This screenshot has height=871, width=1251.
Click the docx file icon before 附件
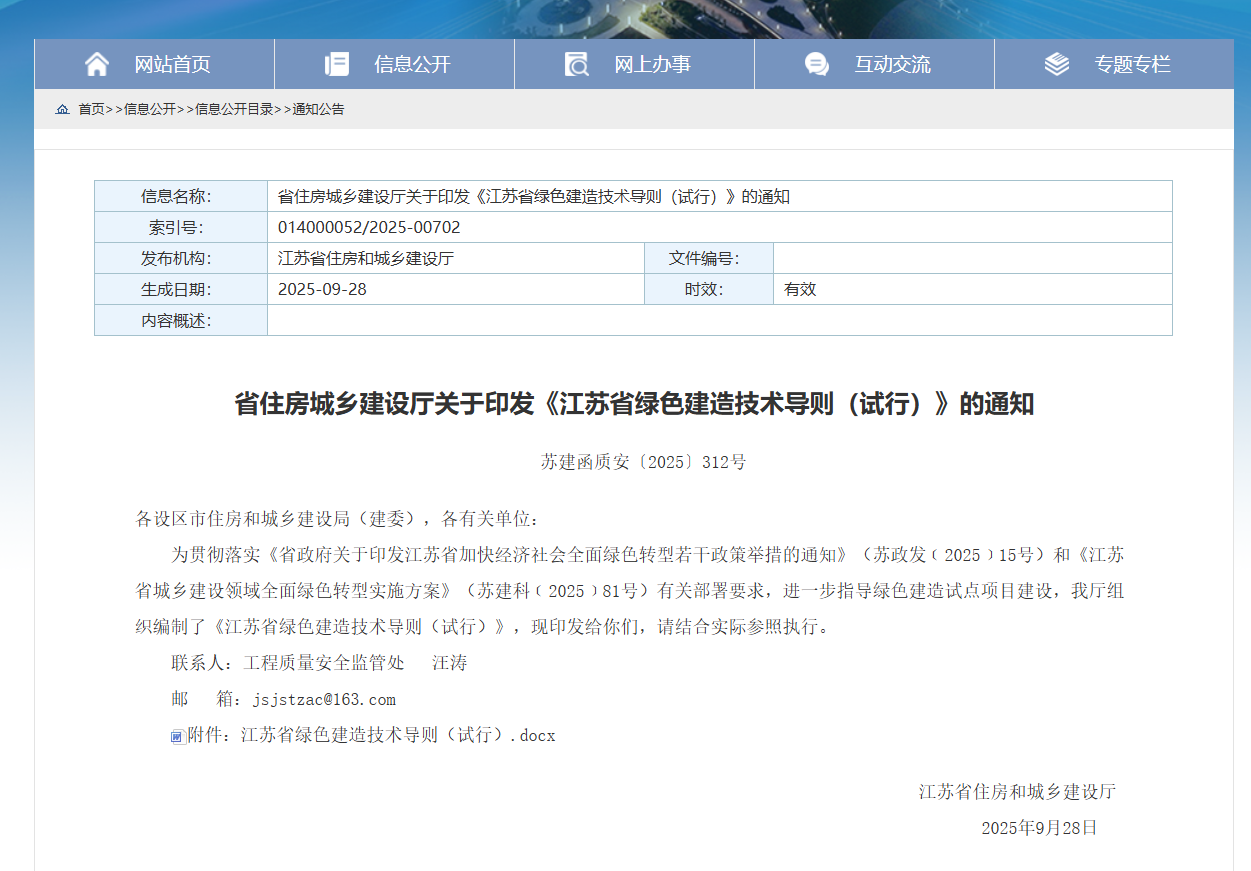pos(177,737)
